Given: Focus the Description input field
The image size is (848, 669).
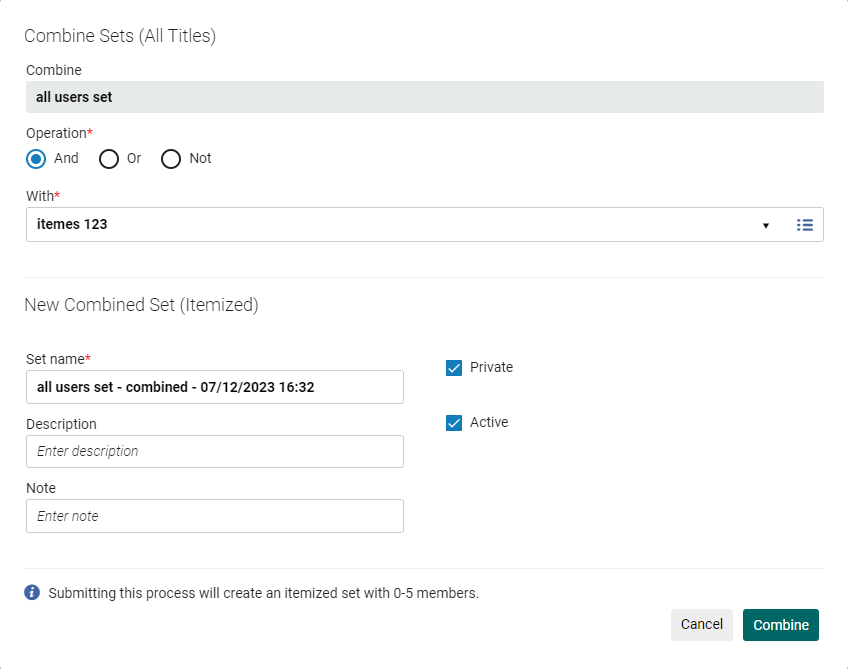Looking at the screenshot, I should (x=215, y=451).
